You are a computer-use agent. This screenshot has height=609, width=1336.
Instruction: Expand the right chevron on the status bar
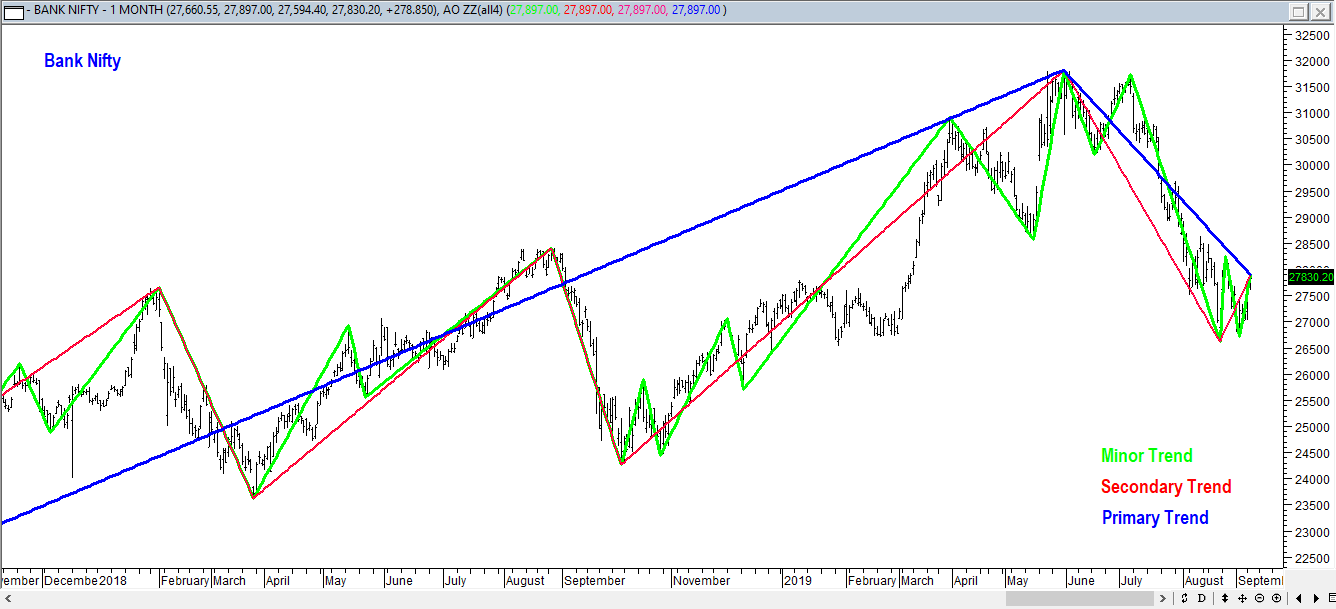pyautogui.click(x=1163, y=598)
